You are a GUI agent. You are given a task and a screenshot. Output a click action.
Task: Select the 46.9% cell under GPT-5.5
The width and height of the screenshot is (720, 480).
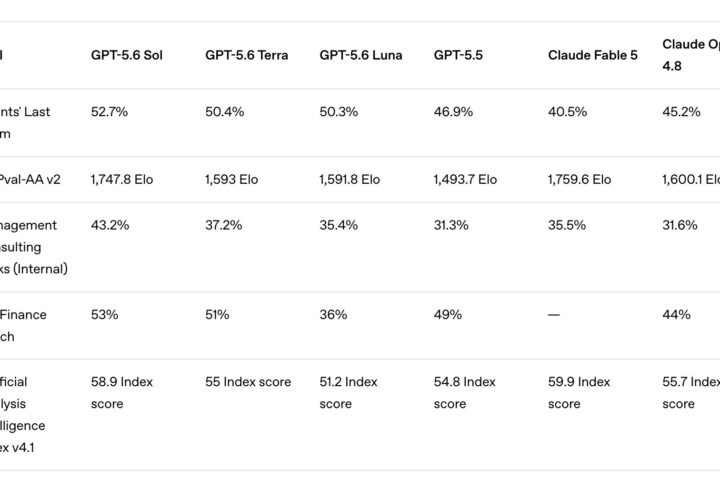pos(453,112)
